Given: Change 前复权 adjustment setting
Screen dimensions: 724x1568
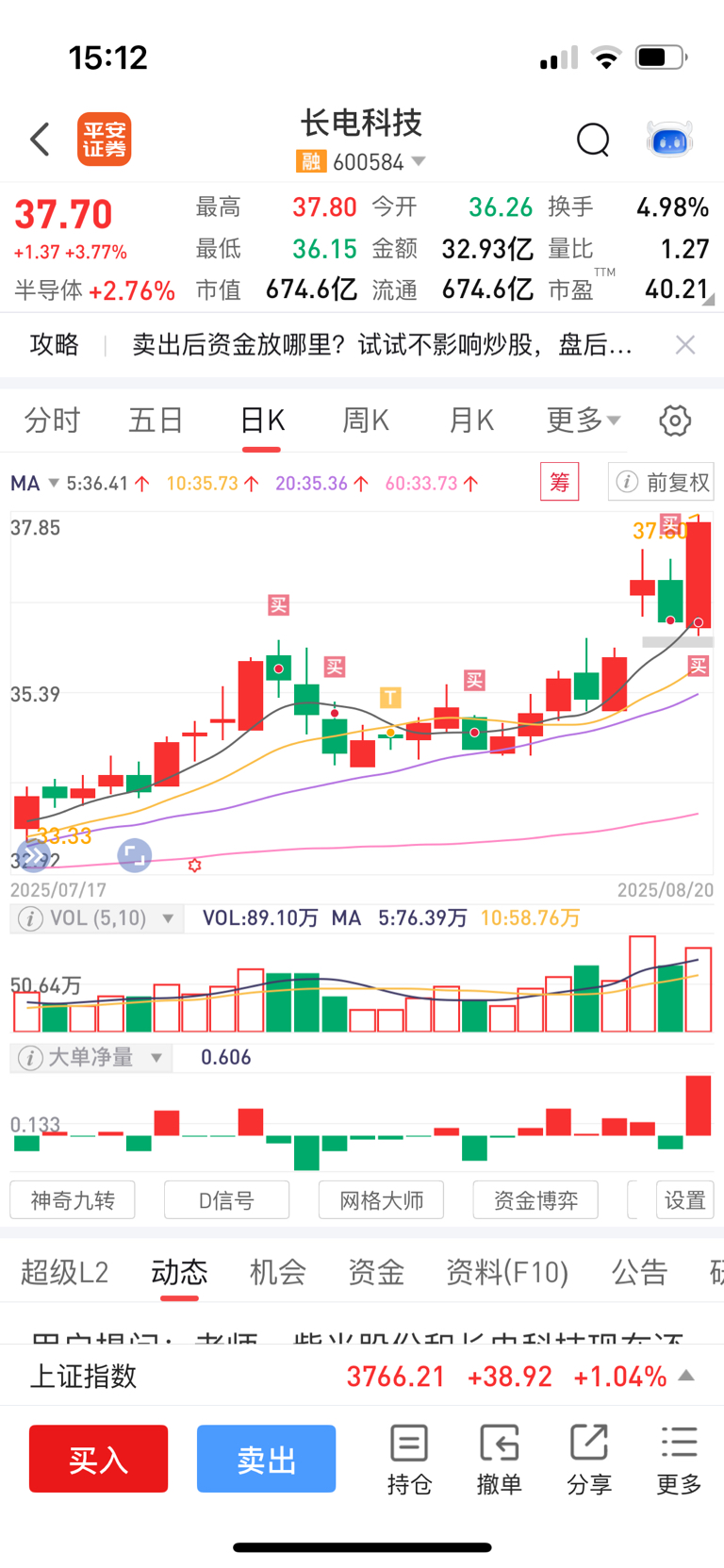Looking at the screenshot, I should click(661, 483).
